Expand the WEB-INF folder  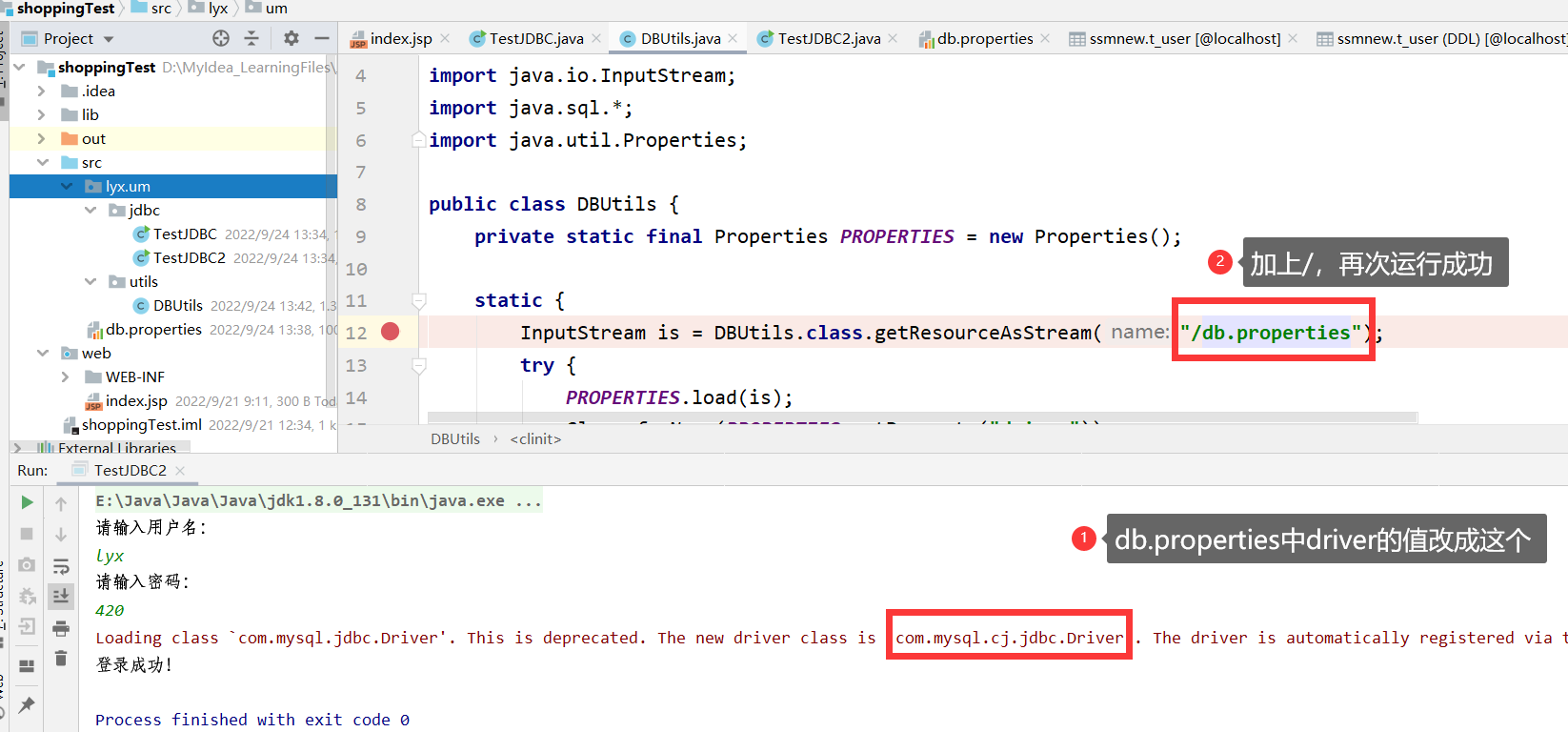tap(65, 376)
